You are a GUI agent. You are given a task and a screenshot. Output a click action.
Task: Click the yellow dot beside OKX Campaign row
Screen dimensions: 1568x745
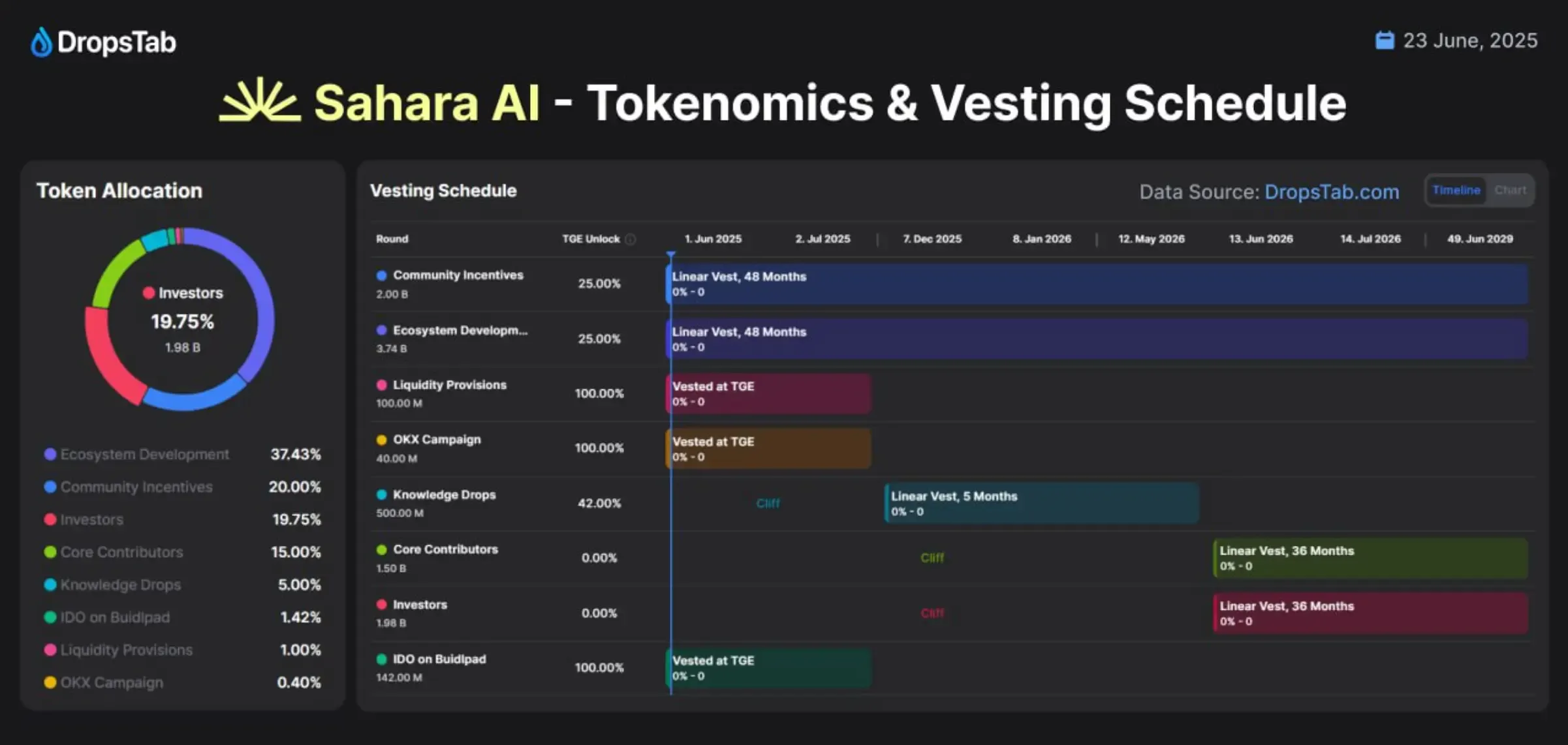tap(382, 440)
